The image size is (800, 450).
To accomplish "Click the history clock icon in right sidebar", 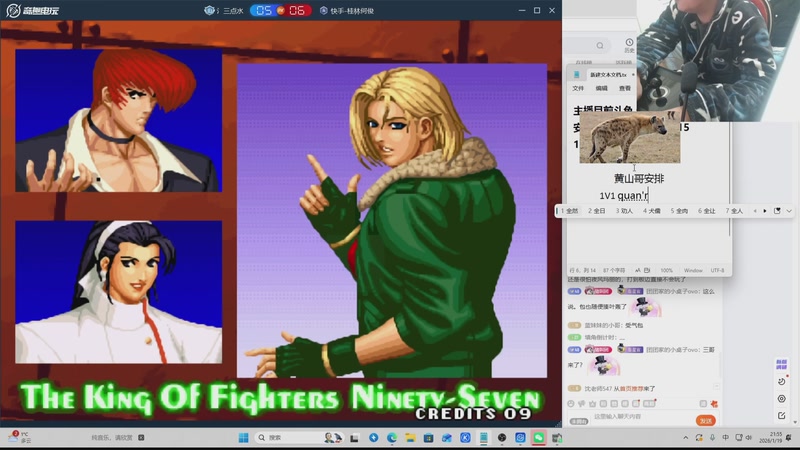I will point(781,381).
